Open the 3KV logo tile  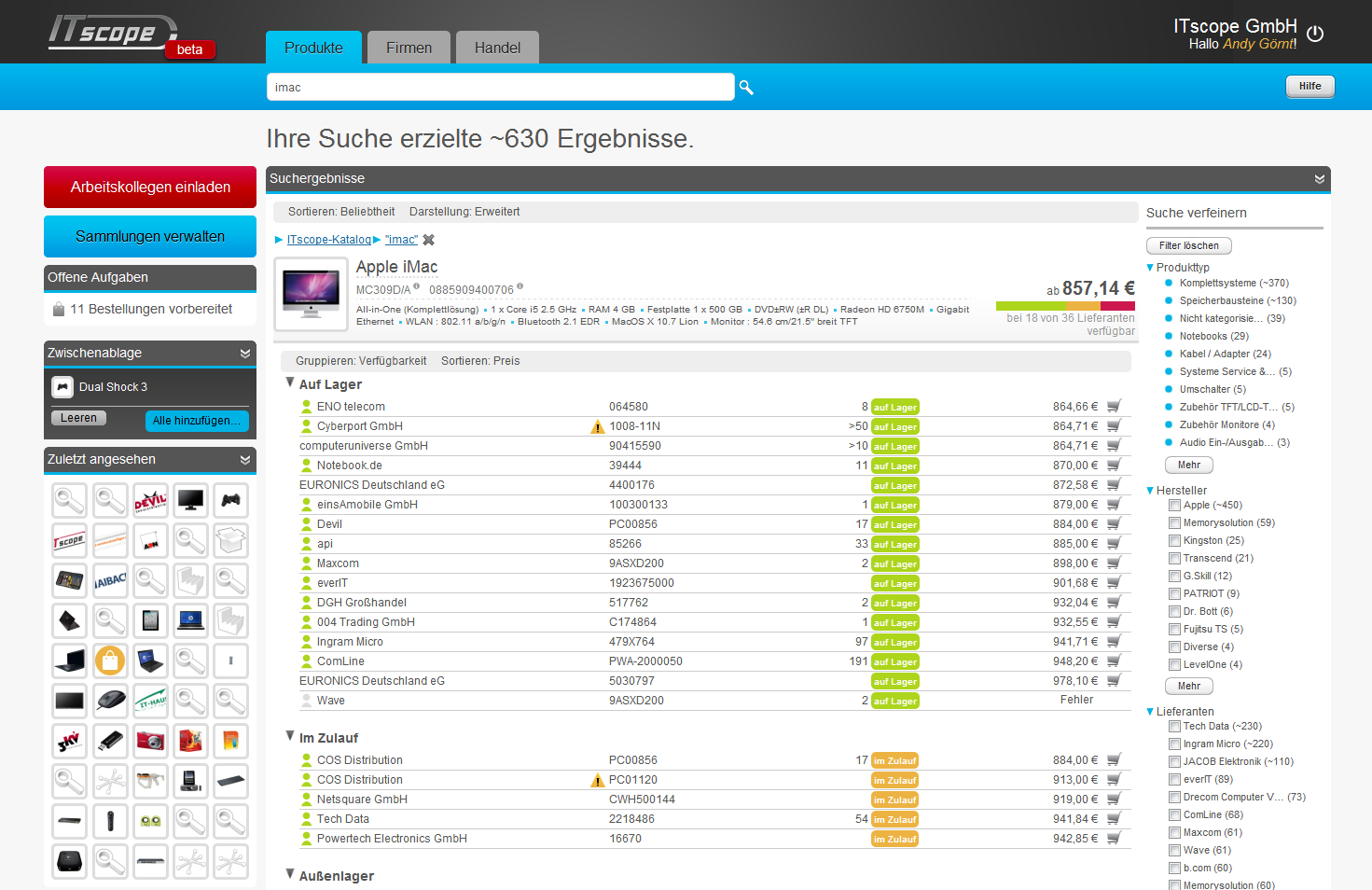click(x=70, y=742)
